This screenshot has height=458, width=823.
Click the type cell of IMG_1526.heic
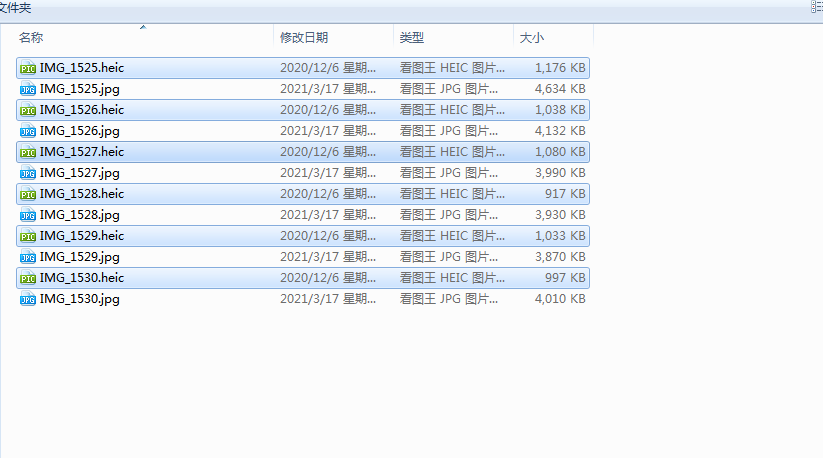(452, 110)
